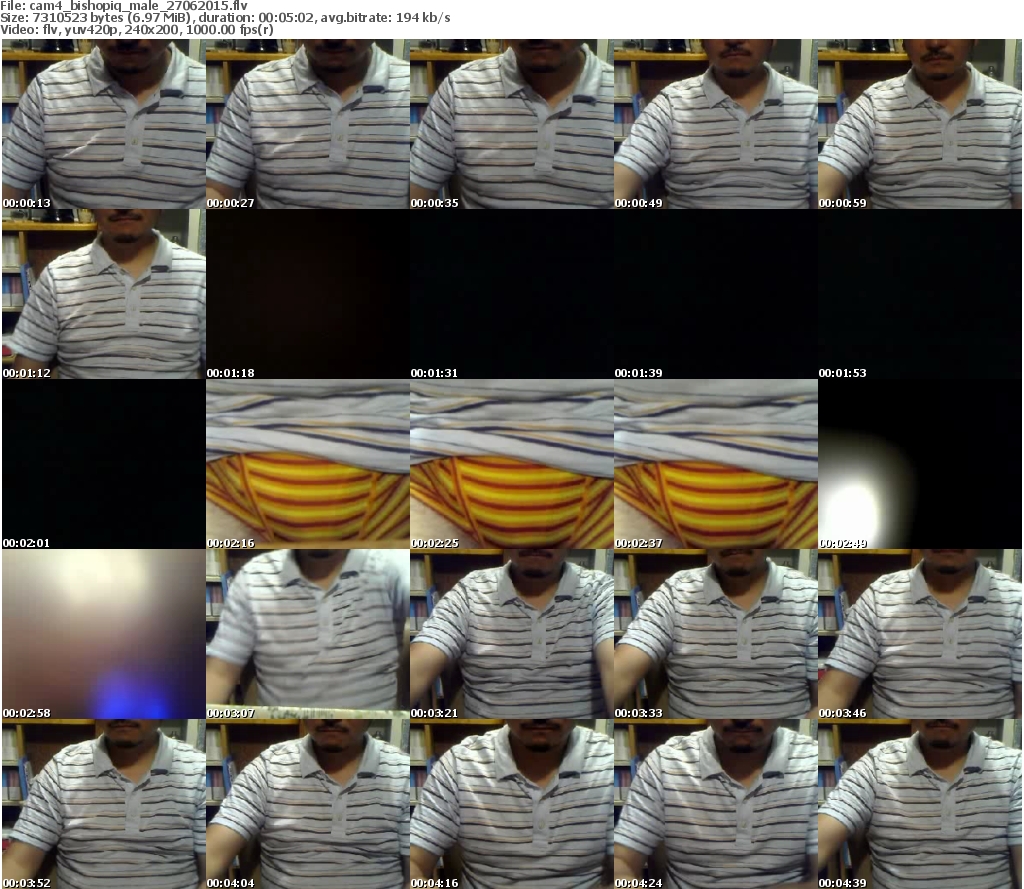Select the thumbnail stamped 00:03:21
The width and height of the screenshot is (1024, 889).
tap(511, 634)
